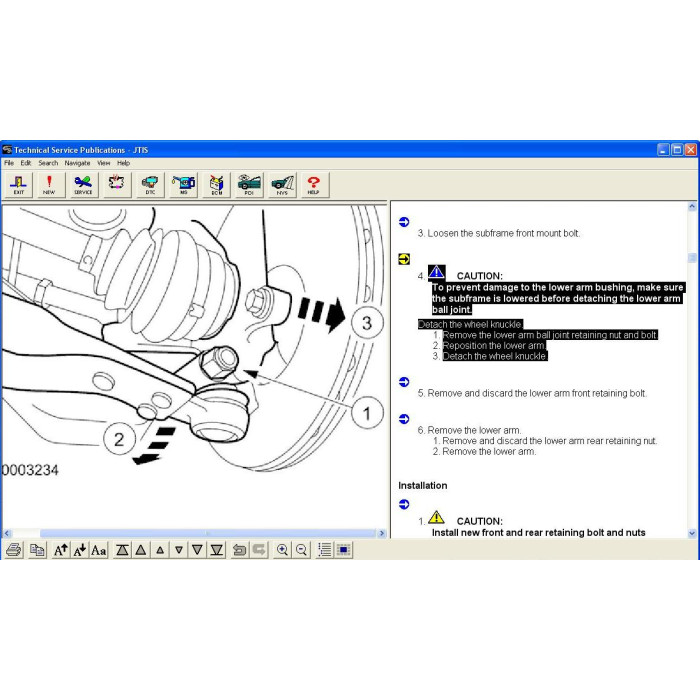Click the EXIT toolbar icon
700x700 pixels.
pyautogui.click(x=18, y=185)
